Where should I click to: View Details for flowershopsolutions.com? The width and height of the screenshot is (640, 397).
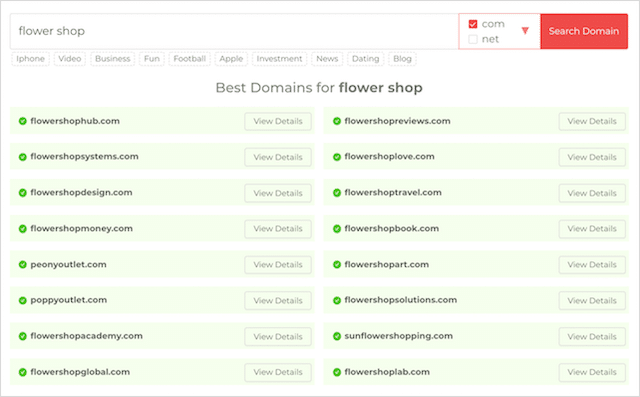(592, 301)
